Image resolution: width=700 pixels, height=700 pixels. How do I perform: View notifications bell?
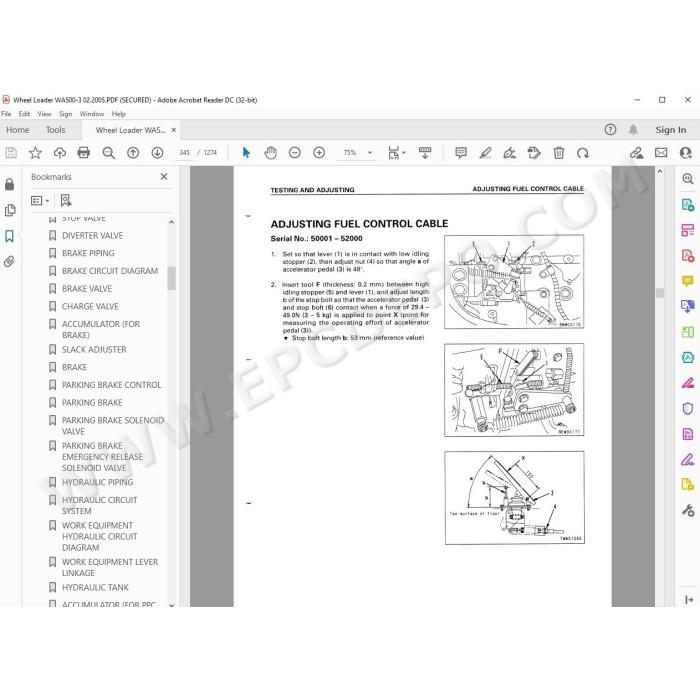click(x=633, y=130)
